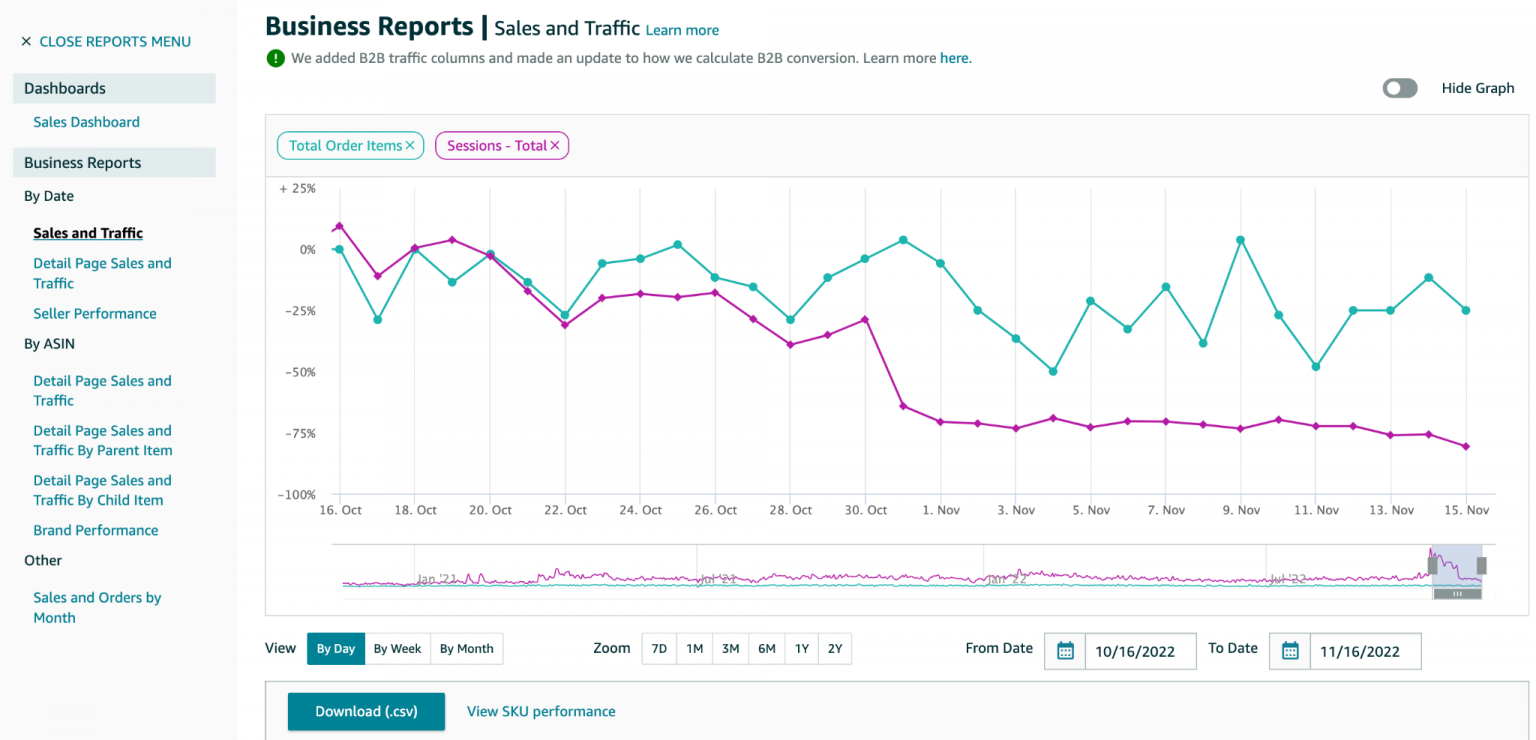Screen dimensions: 1536x740
Task: Open the From Date calendar icon
Action: (1065, 651)
